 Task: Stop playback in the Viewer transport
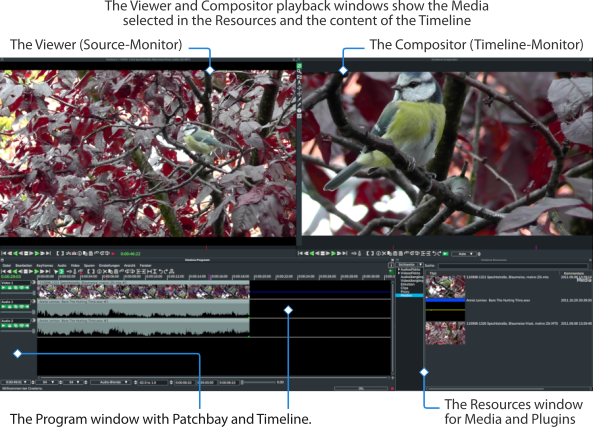click(26, 254)
